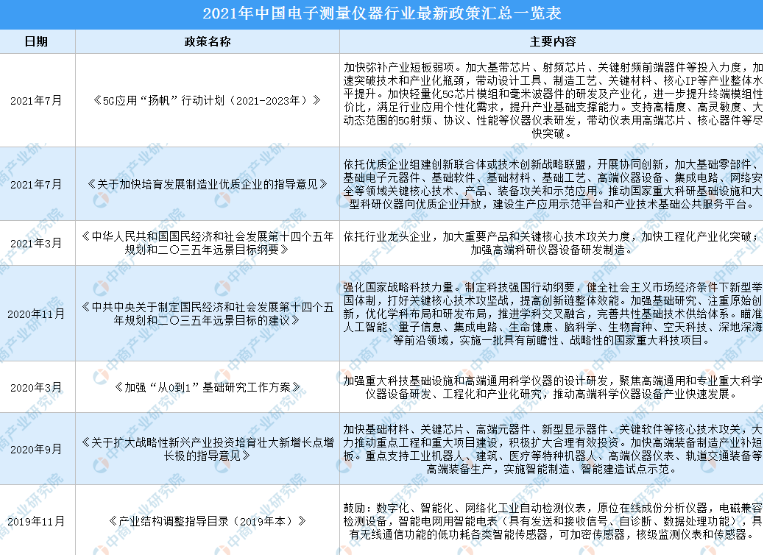The width and height of the screenshot is (763, 555).
Task: Click the policy name beginning 《中华人民共和国国民经济和社会发展
Action: [207, 243]
